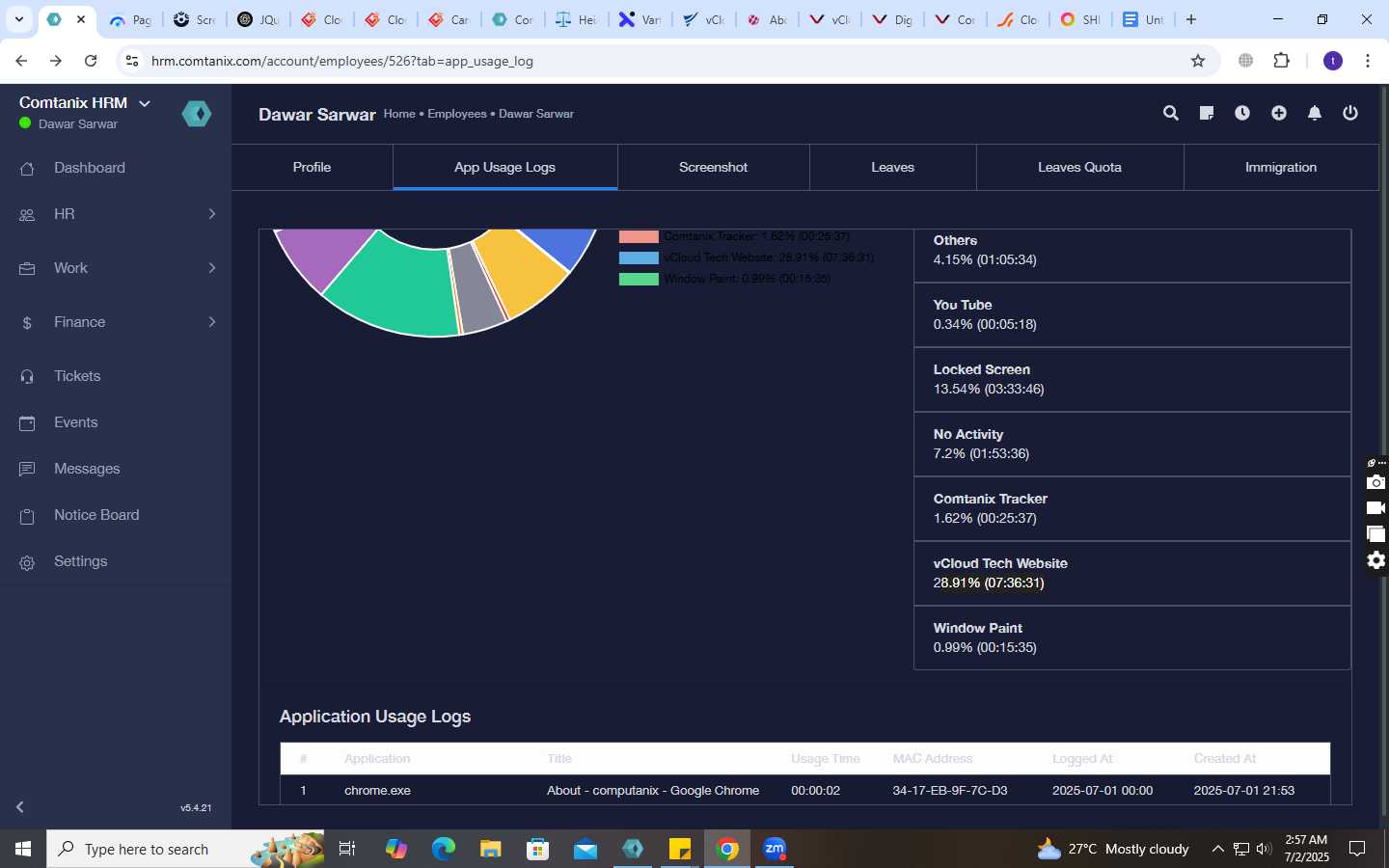Collapse sidebar using bottom-left arrow

(x=20, y=807)
